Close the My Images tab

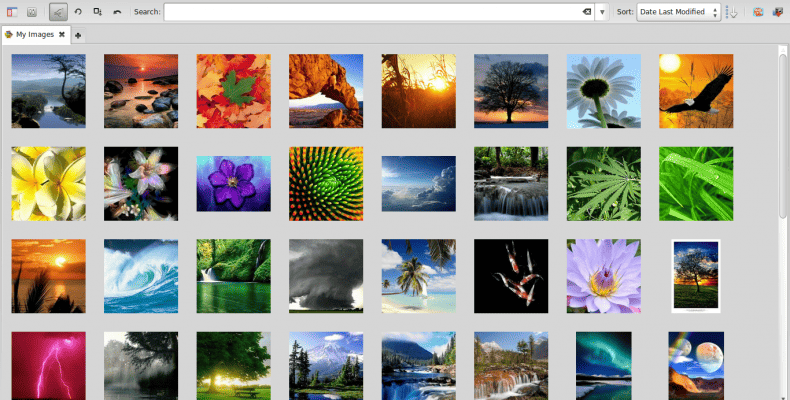[62, 34]
